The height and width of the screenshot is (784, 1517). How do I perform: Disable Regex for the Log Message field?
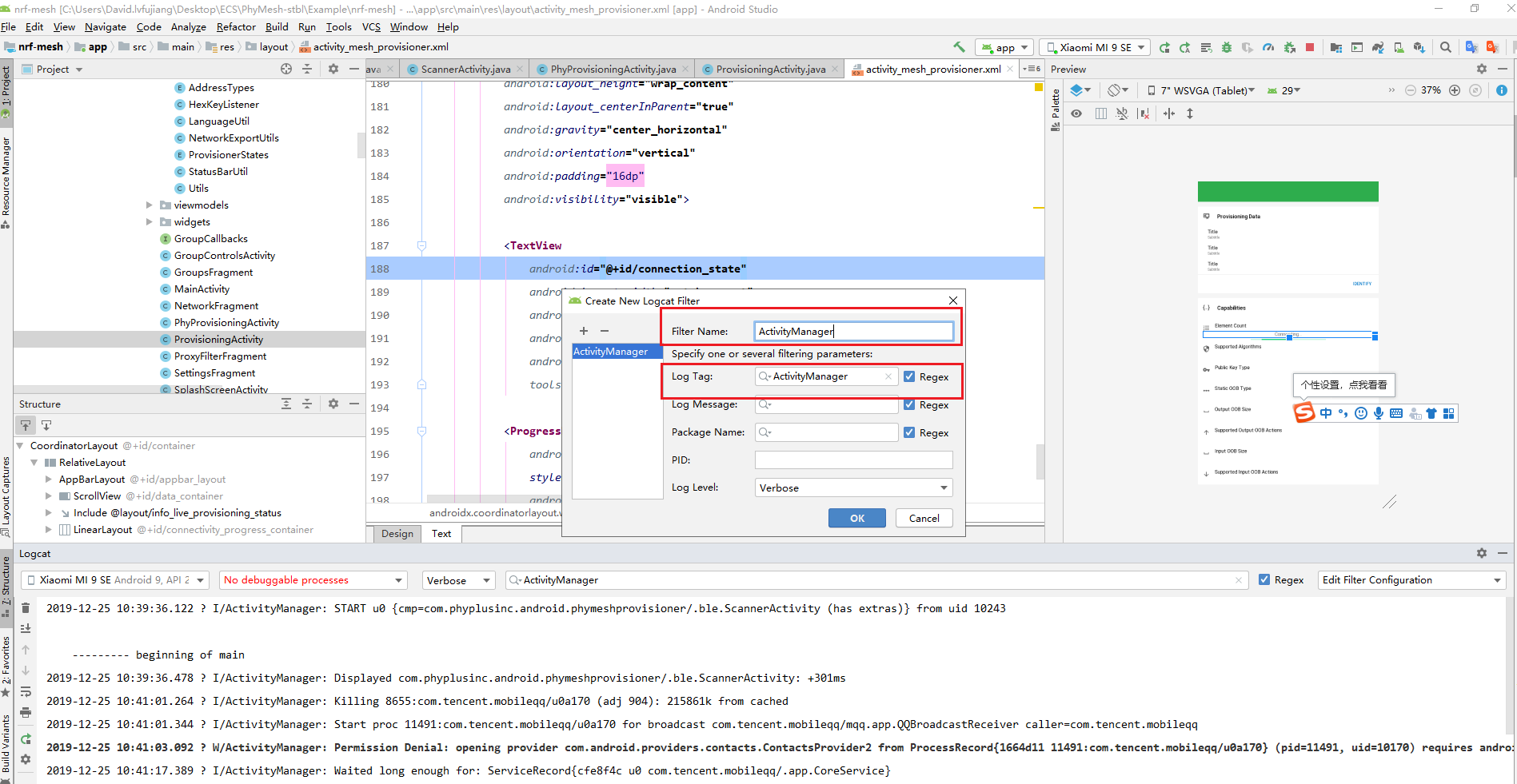click(909, 404)
